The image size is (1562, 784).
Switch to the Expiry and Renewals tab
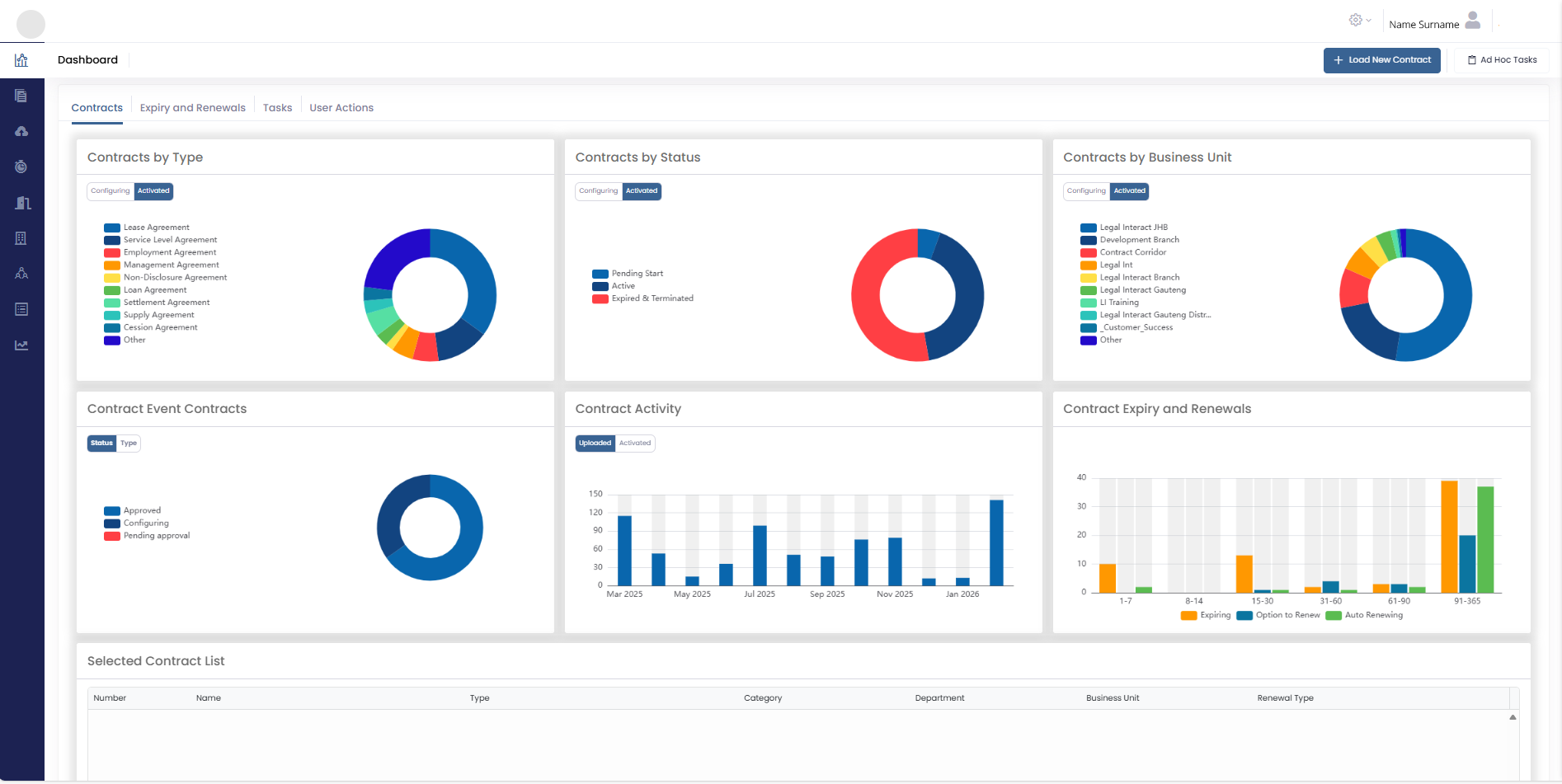[x=192, y=108]
